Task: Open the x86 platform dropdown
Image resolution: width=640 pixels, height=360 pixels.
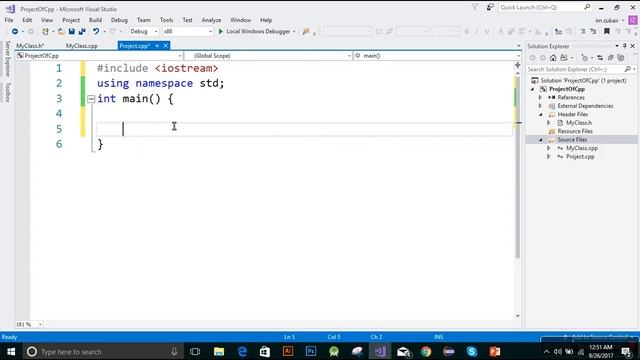Action: click(188, 31)
